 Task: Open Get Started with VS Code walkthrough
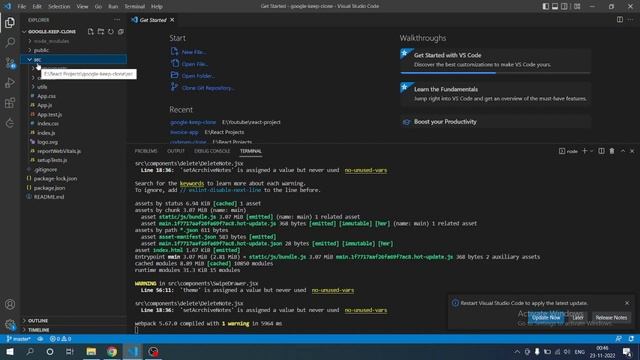coord(496,60)
